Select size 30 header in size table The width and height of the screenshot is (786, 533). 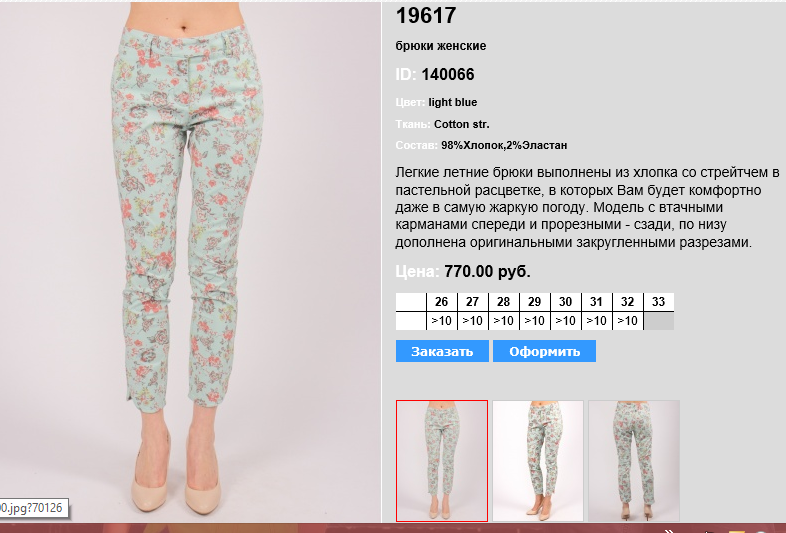(x=566, y=302)
